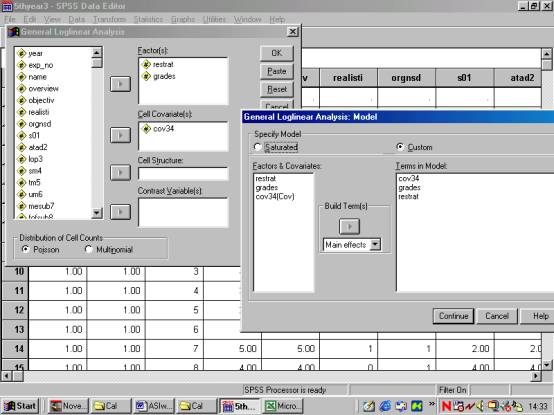Click the Start button on the taskbar
The image size is (554, 415).
pos(20,406)
